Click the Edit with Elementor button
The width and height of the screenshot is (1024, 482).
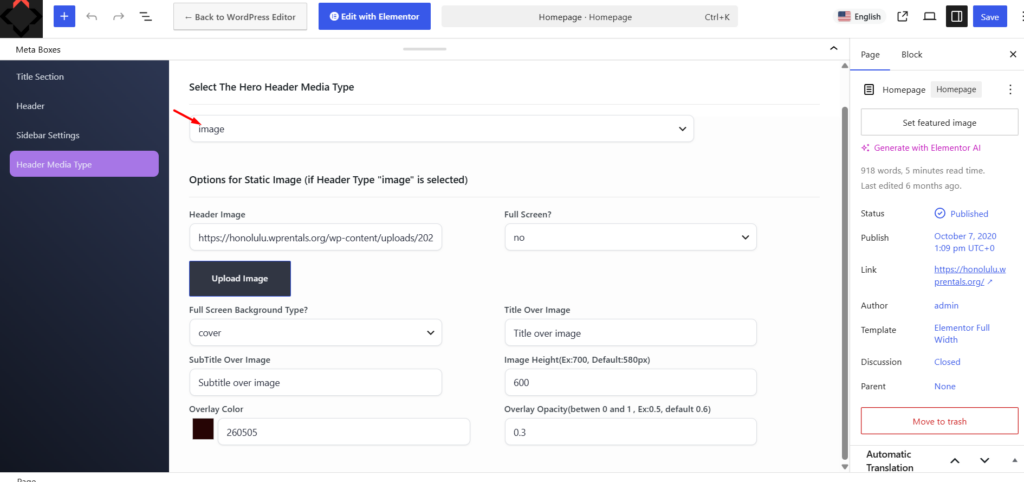[x=375, y=16]
